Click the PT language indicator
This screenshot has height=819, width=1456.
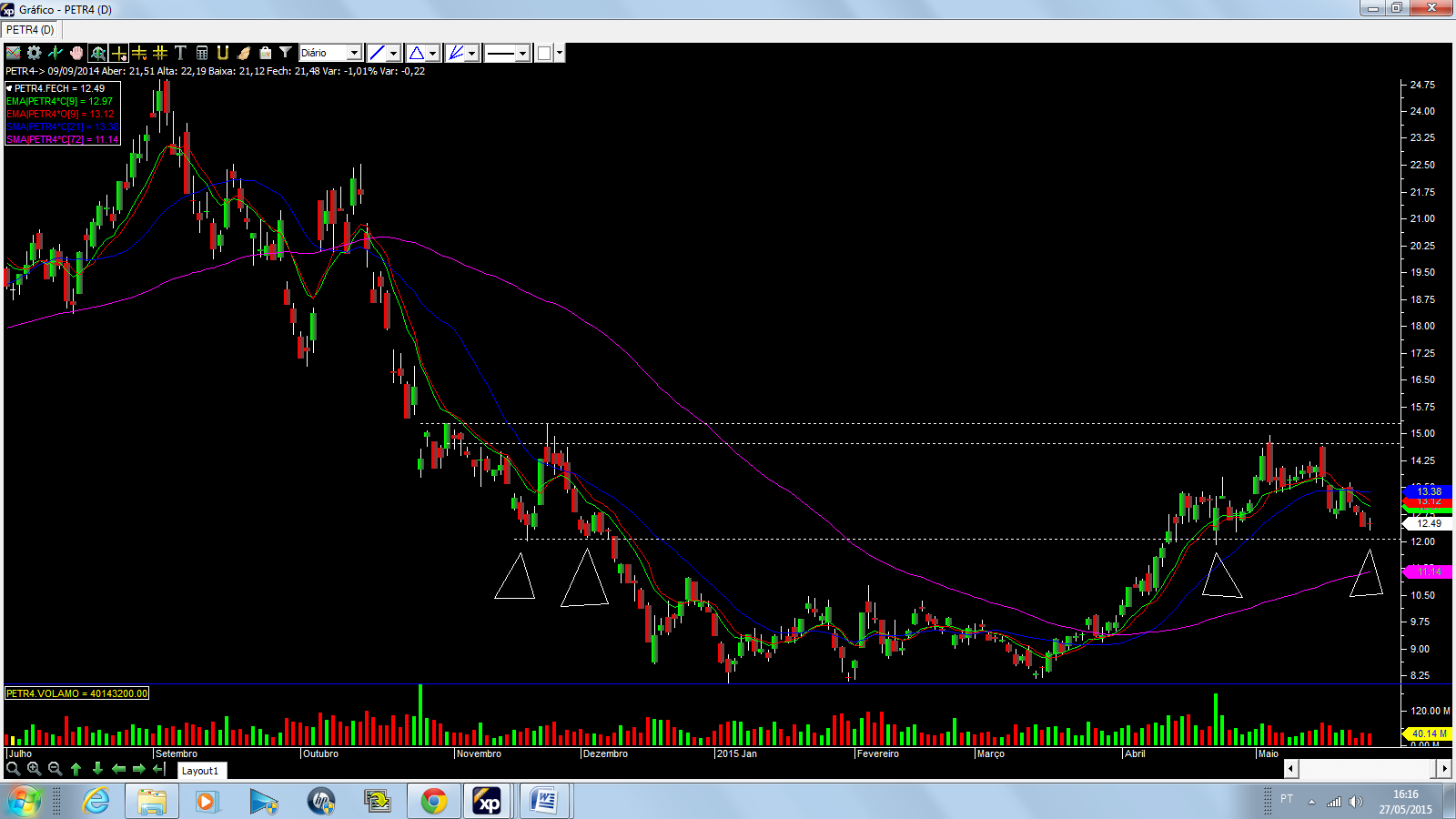click(1287, 799)
